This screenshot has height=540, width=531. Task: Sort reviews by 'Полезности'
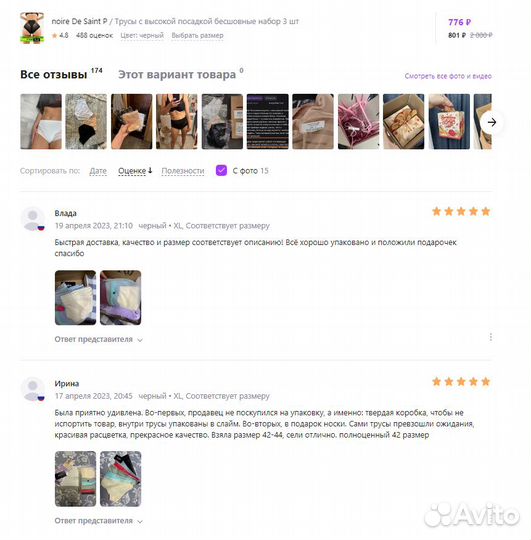[x=183, y=171]
